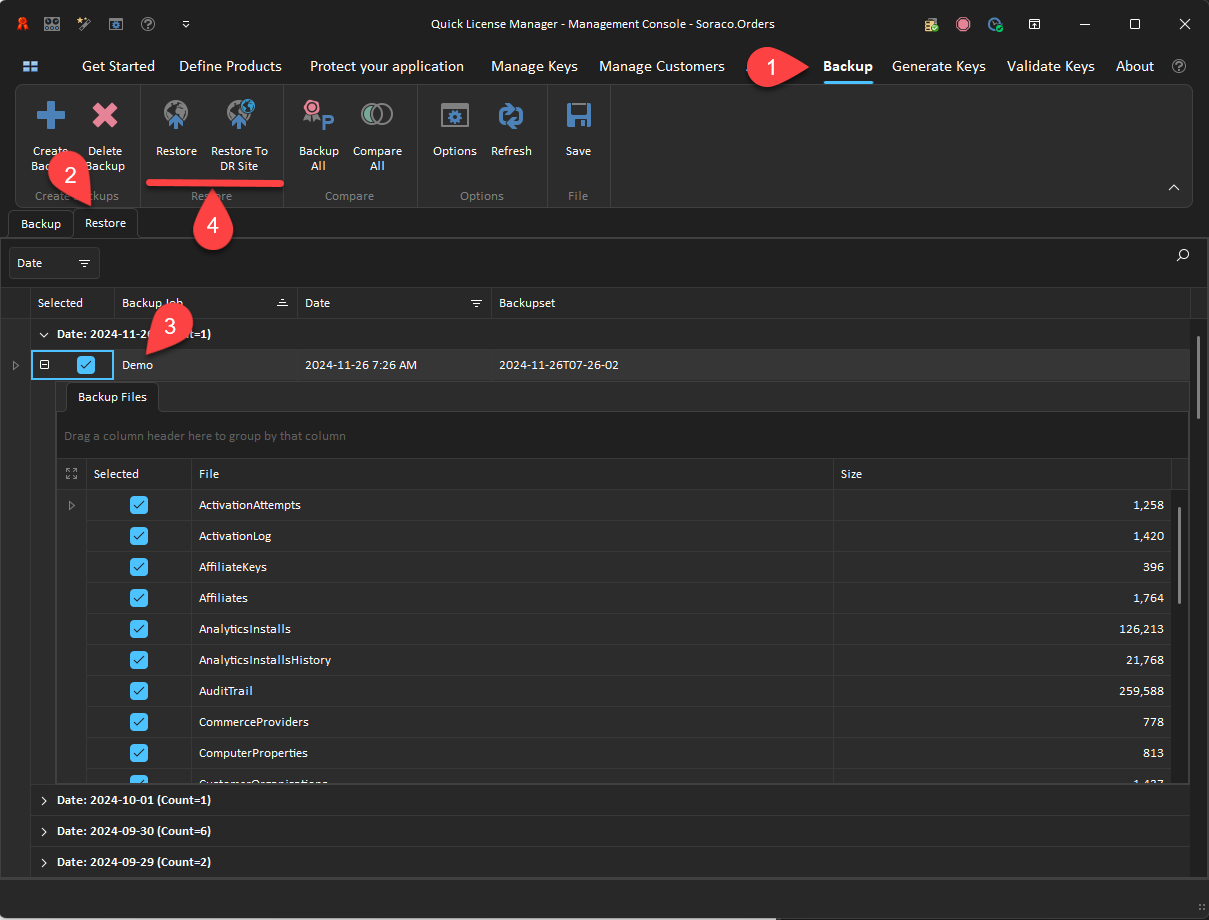
Task: Switch to the Backup sub-tab
Action: (41, 224)
